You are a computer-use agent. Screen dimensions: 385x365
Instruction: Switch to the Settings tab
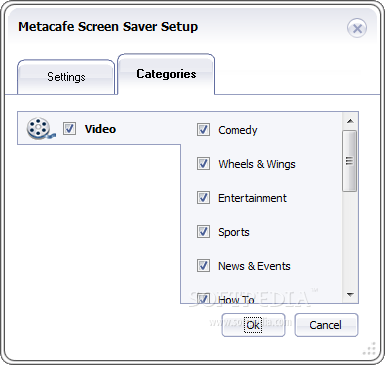[66, 77]
